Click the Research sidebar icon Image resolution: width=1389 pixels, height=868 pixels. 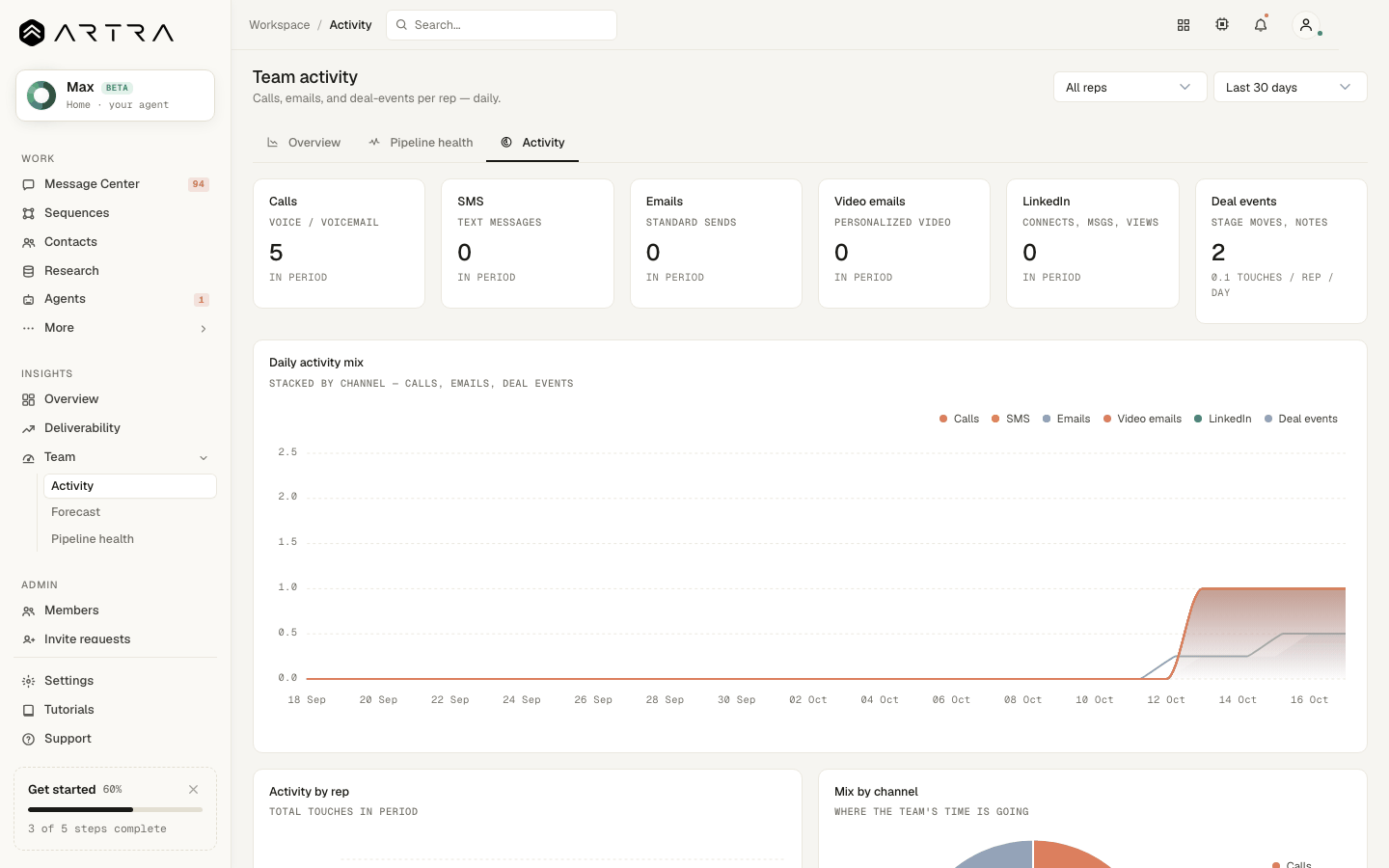(x=29, y=271)
